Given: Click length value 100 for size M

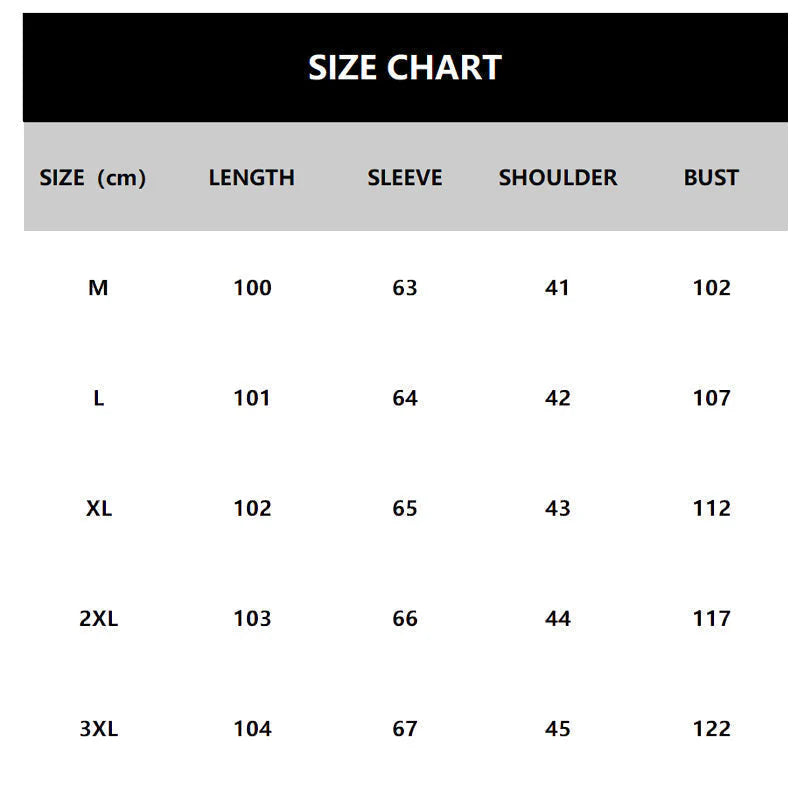Looking at the screenshot, I should (252, 288).
